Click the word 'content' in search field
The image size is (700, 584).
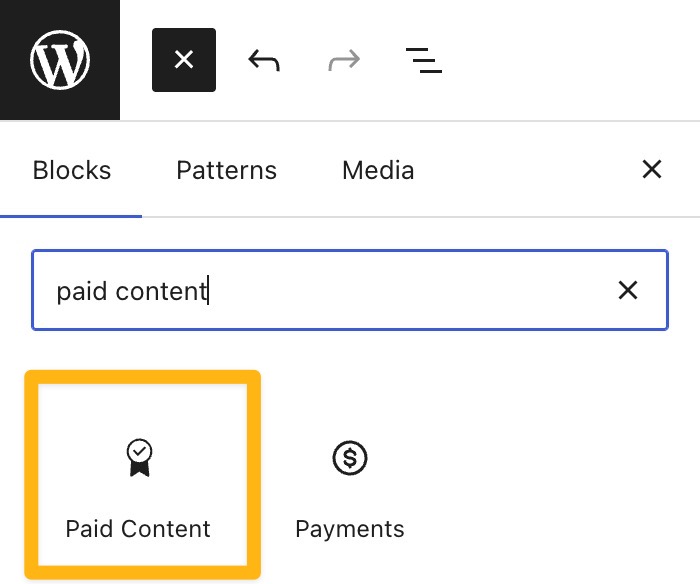(x=162, y=291)
